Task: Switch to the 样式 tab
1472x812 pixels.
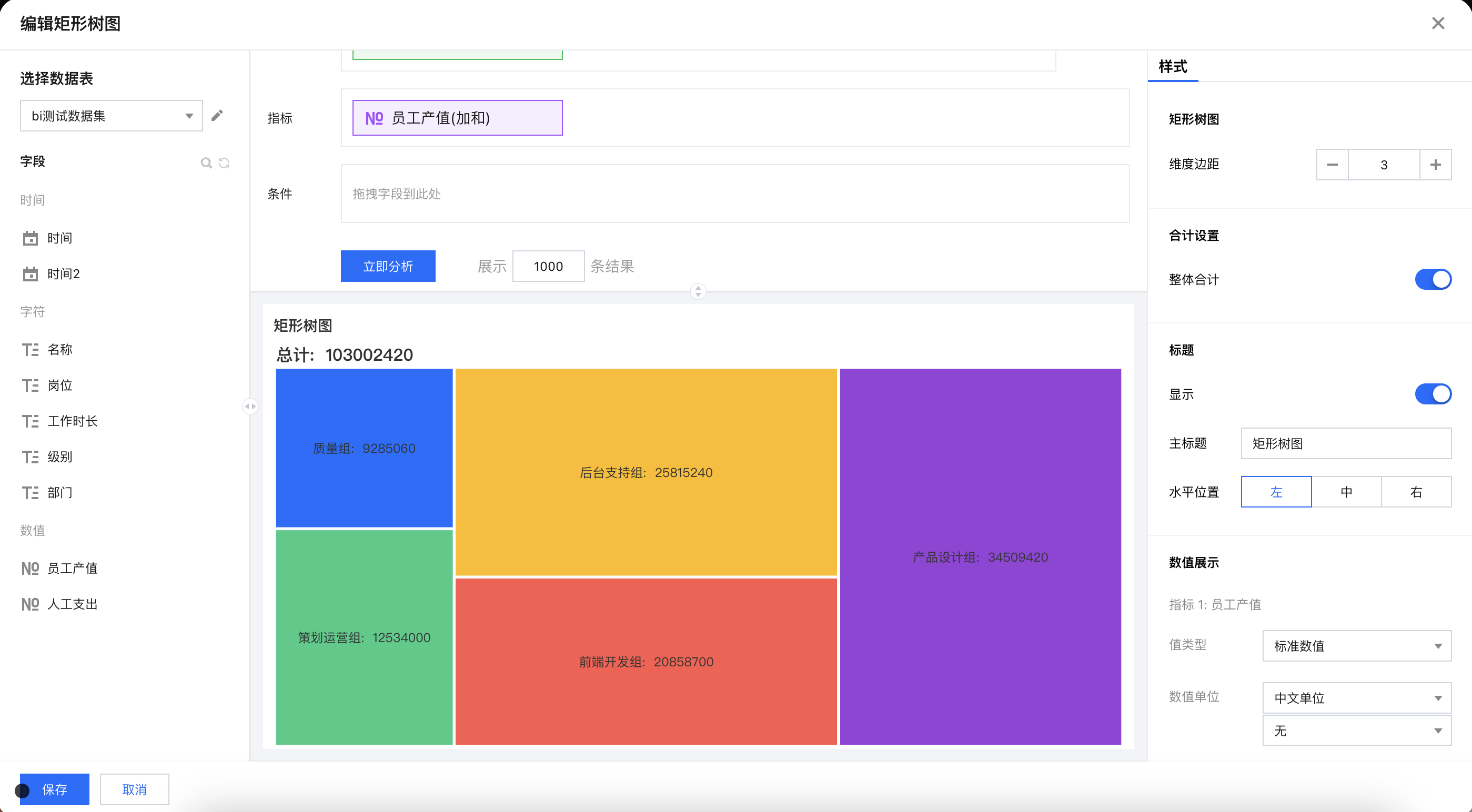Action: tap(1173, 67)
